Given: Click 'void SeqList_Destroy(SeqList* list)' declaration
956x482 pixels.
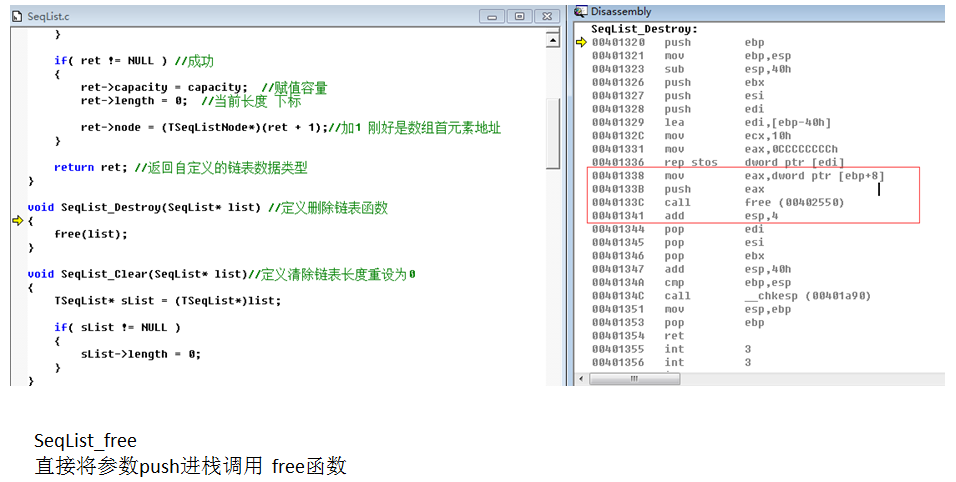Looking at the screenshot, I should coord(144,207).
